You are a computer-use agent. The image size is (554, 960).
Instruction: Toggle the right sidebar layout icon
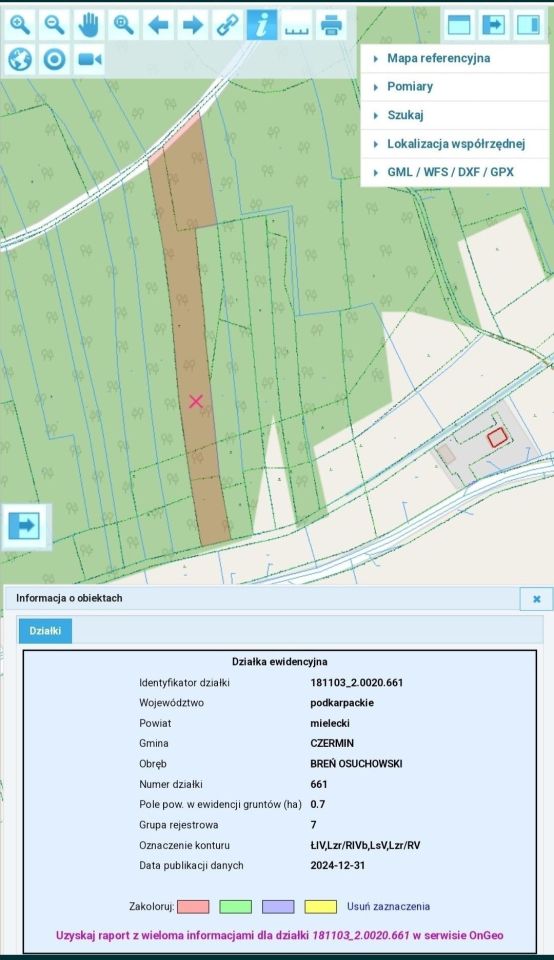coord(528,25)
